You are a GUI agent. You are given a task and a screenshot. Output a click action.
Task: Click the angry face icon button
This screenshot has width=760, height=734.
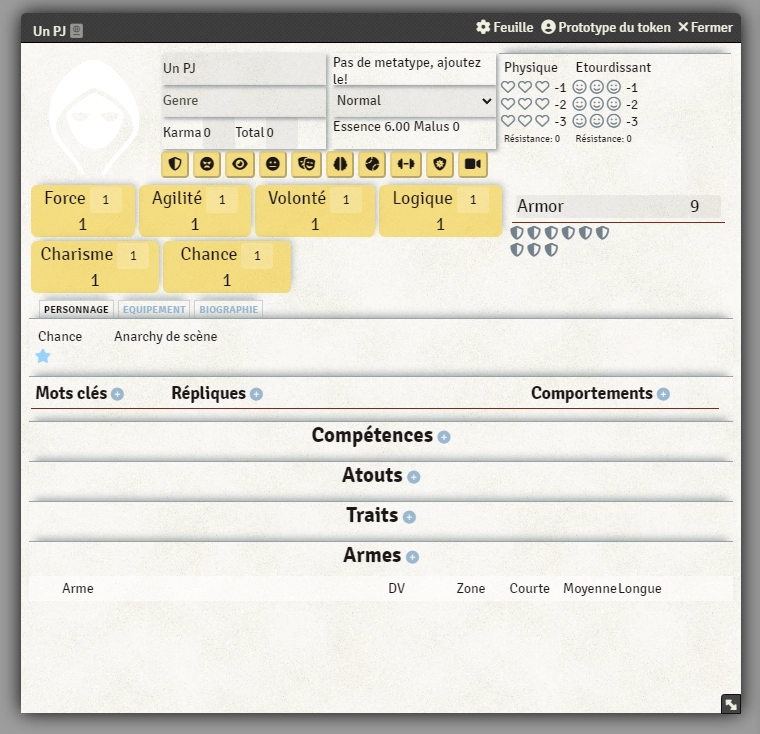click(x=207, y=164)
